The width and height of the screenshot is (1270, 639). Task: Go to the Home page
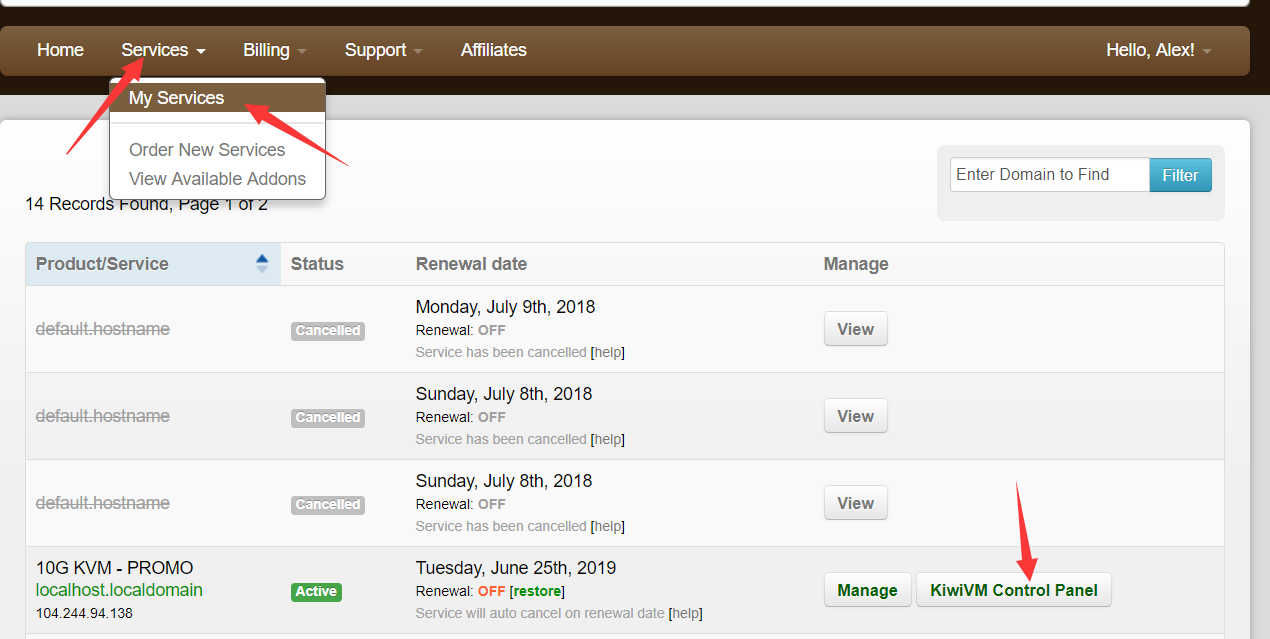click(x=60, y=50)
